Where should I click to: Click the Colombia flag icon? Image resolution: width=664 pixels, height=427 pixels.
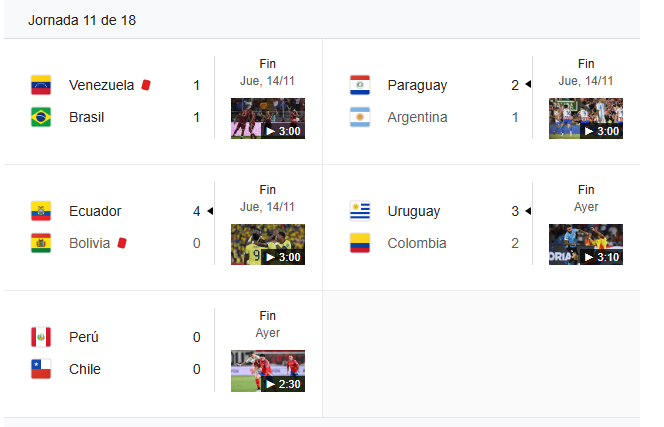tap(360, 243)
